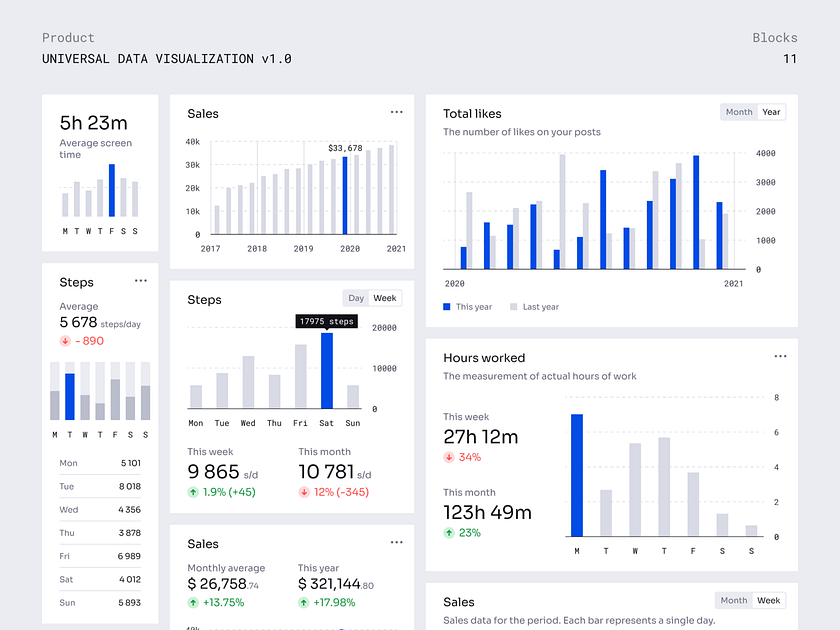Image resolution: width=840 pixels, height=630 pixels.
Task: Open the Steps card options menu
Action: point(141,280)
